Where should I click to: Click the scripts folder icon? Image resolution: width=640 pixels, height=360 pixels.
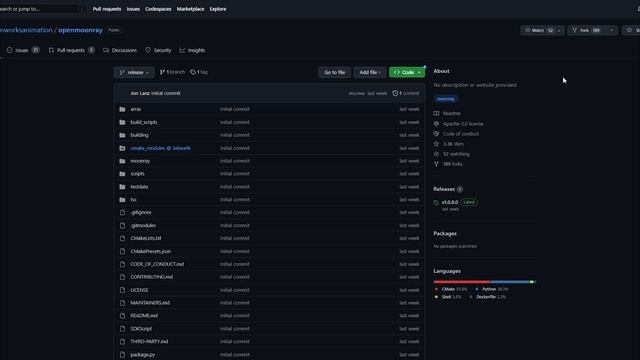122,174
